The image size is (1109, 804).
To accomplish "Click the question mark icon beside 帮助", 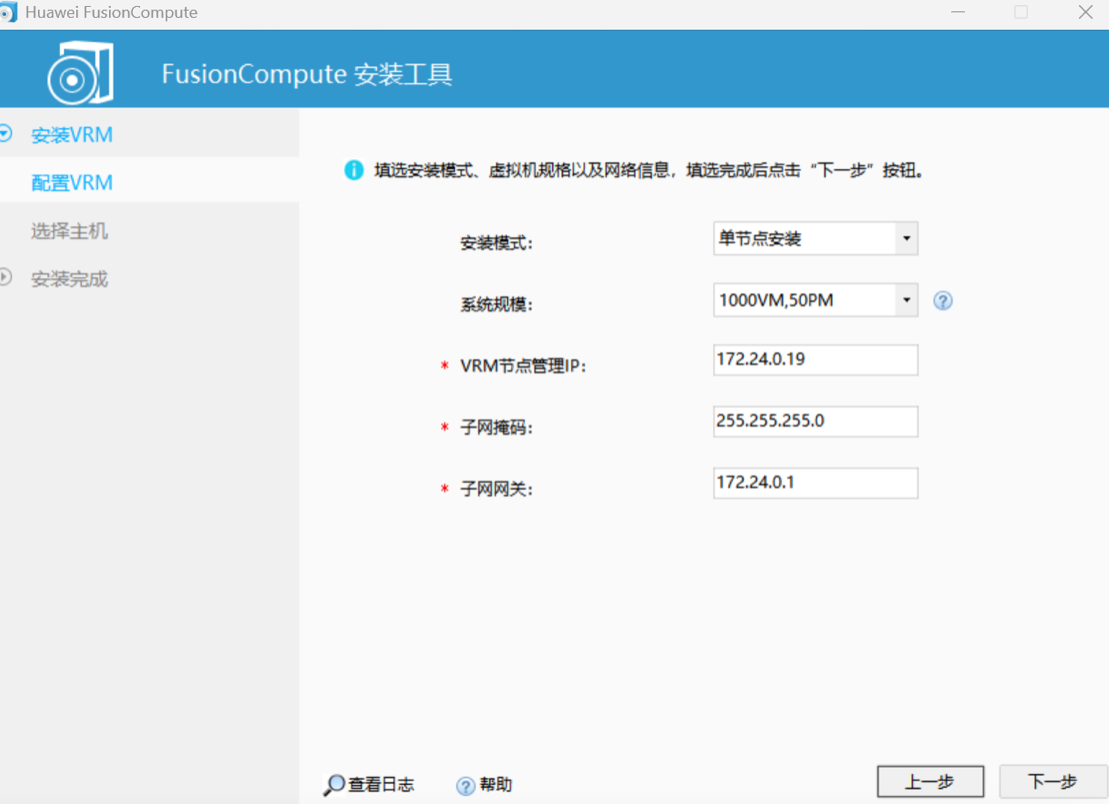I will pos(465,786).
